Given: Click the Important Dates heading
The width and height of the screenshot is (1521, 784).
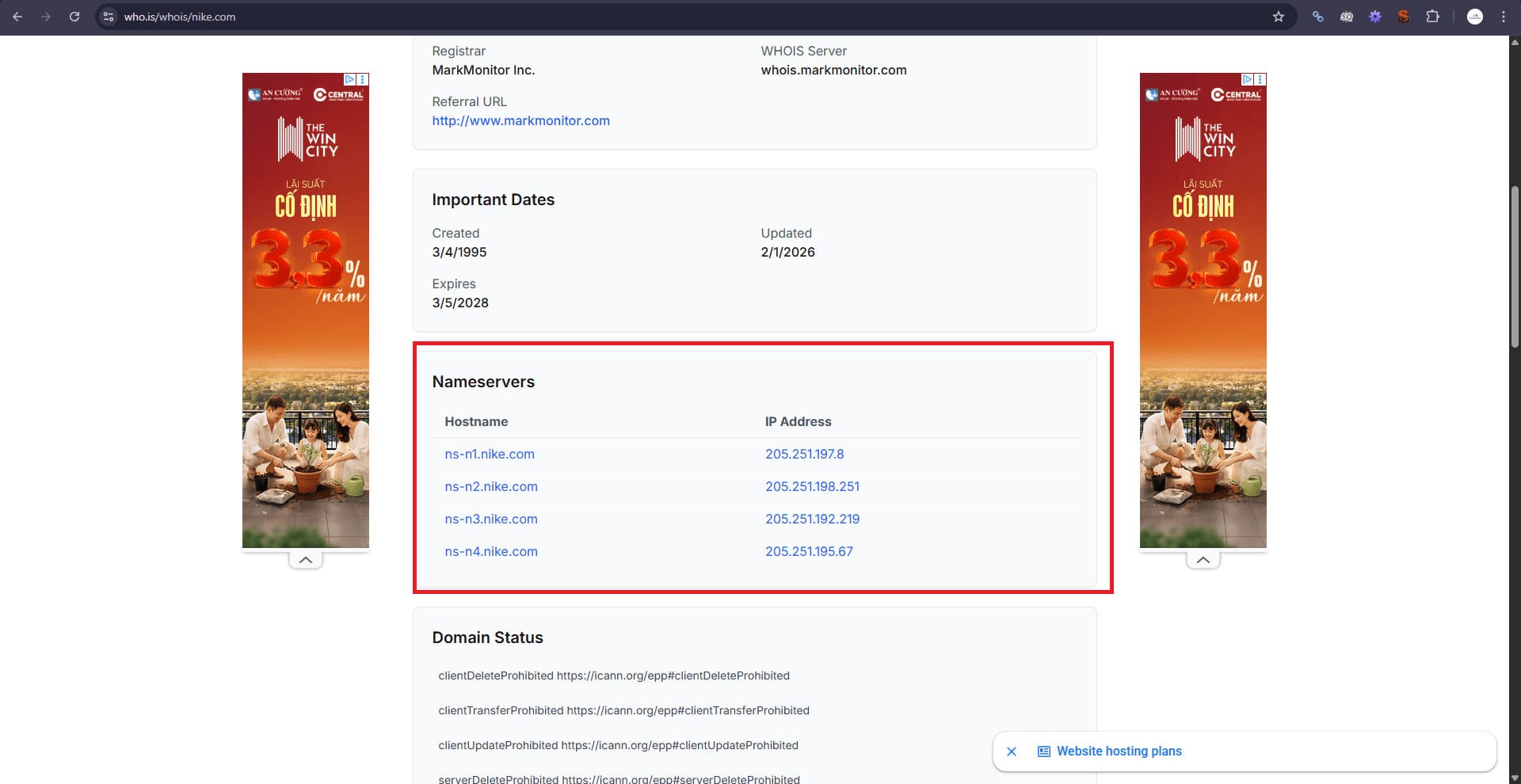Looking at the screenshot, I should pos(493,200).
